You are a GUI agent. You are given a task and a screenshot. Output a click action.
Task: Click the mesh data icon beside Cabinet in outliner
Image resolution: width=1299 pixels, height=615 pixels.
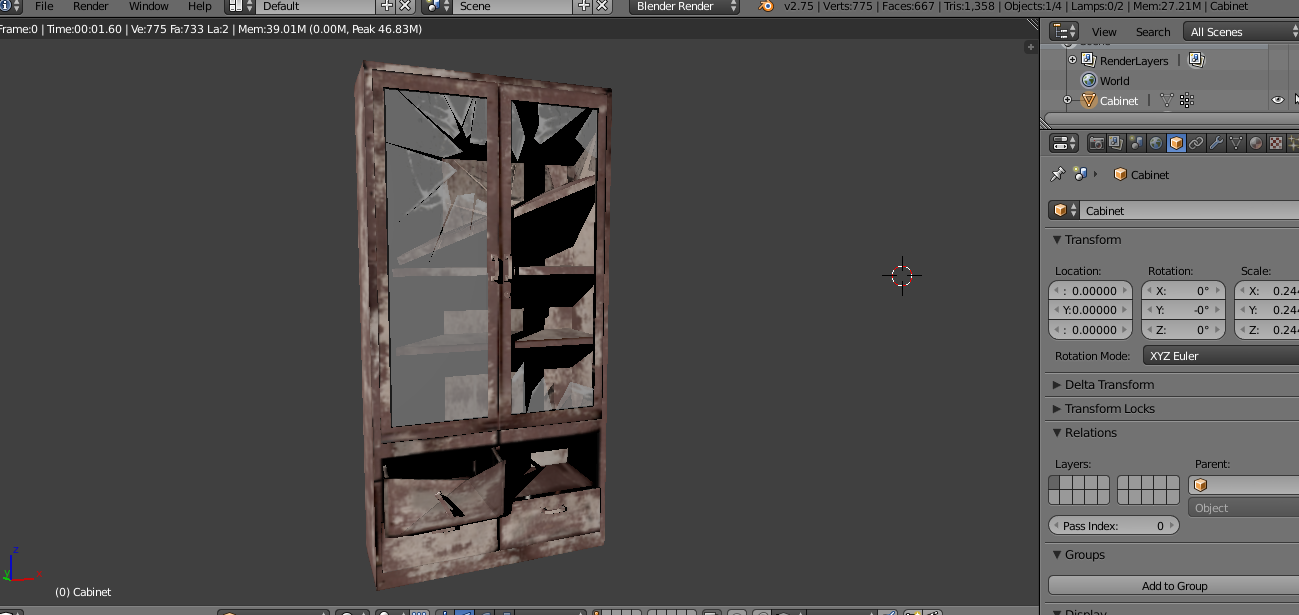click(x=1166, y=100)
